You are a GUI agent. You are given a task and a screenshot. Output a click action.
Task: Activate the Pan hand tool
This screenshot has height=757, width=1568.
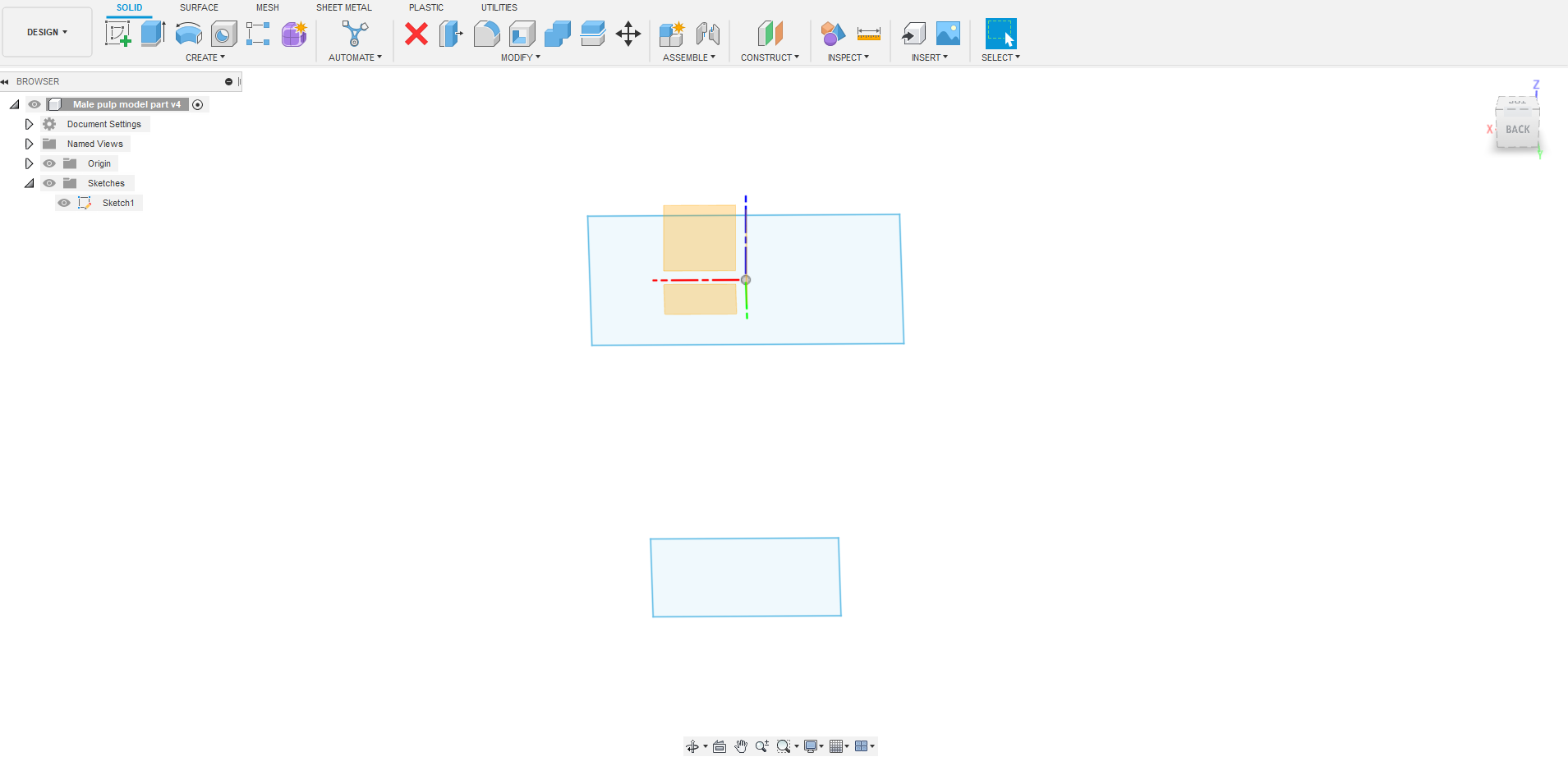(x=741, y=746)
